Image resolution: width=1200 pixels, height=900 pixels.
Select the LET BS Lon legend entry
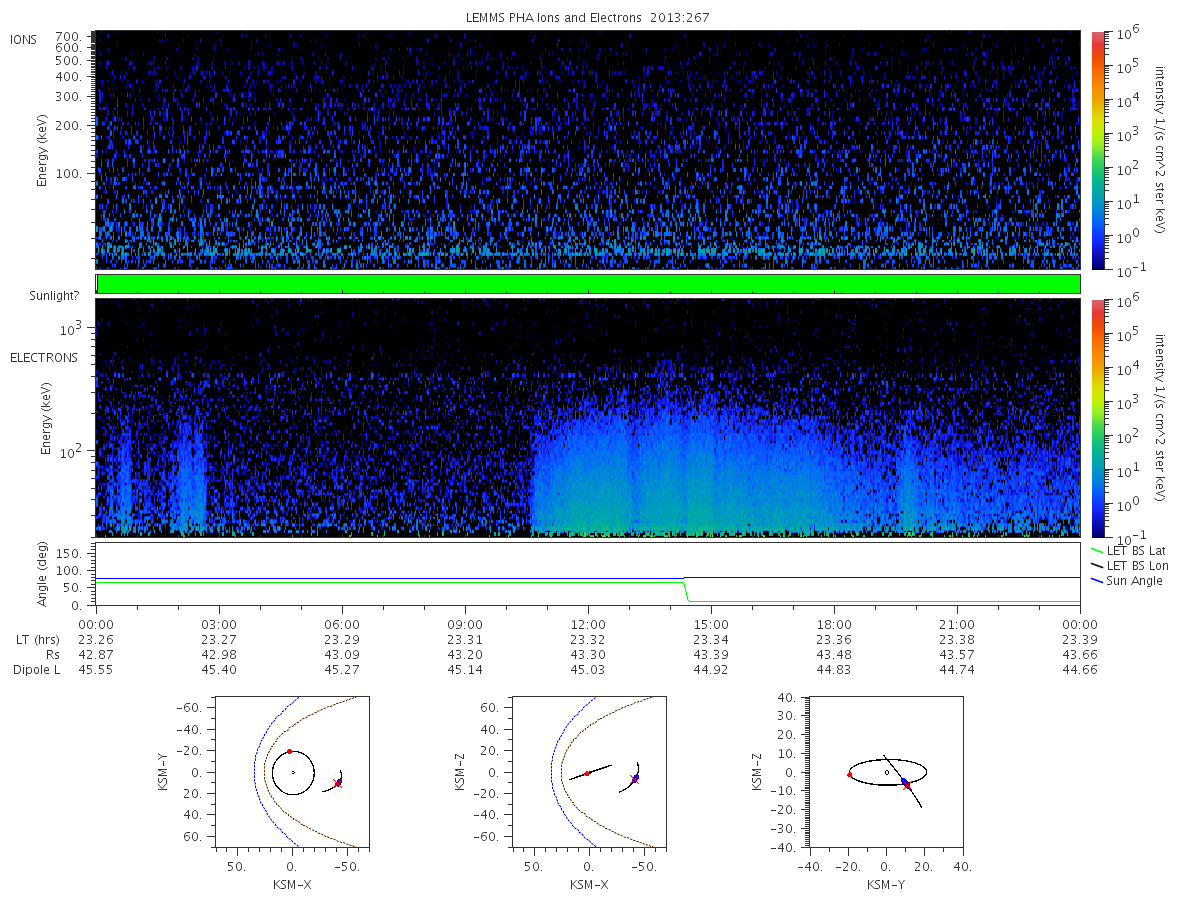pyautogui.click(x=1136, y=566)
